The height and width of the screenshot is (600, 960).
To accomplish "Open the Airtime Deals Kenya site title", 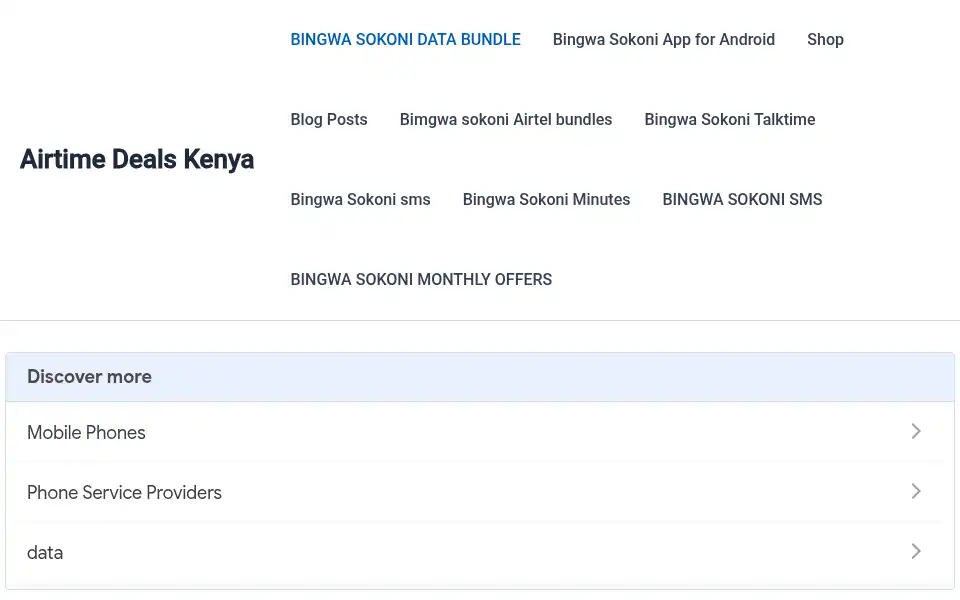I will pyautogui.click(x=137, y=159).
